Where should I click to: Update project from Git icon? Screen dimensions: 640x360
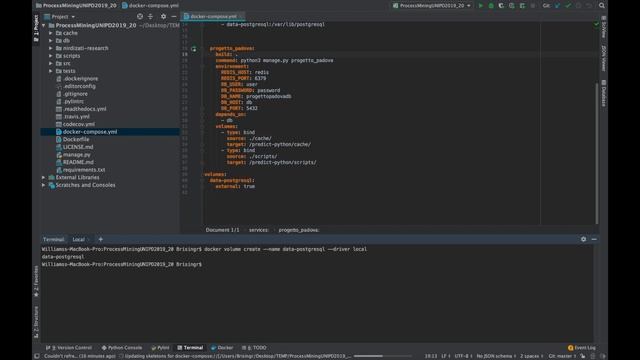pos(558,6)
